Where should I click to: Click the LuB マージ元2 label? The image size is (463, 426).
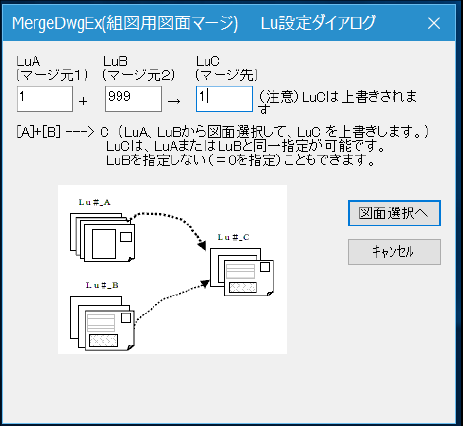pos(139,69)
